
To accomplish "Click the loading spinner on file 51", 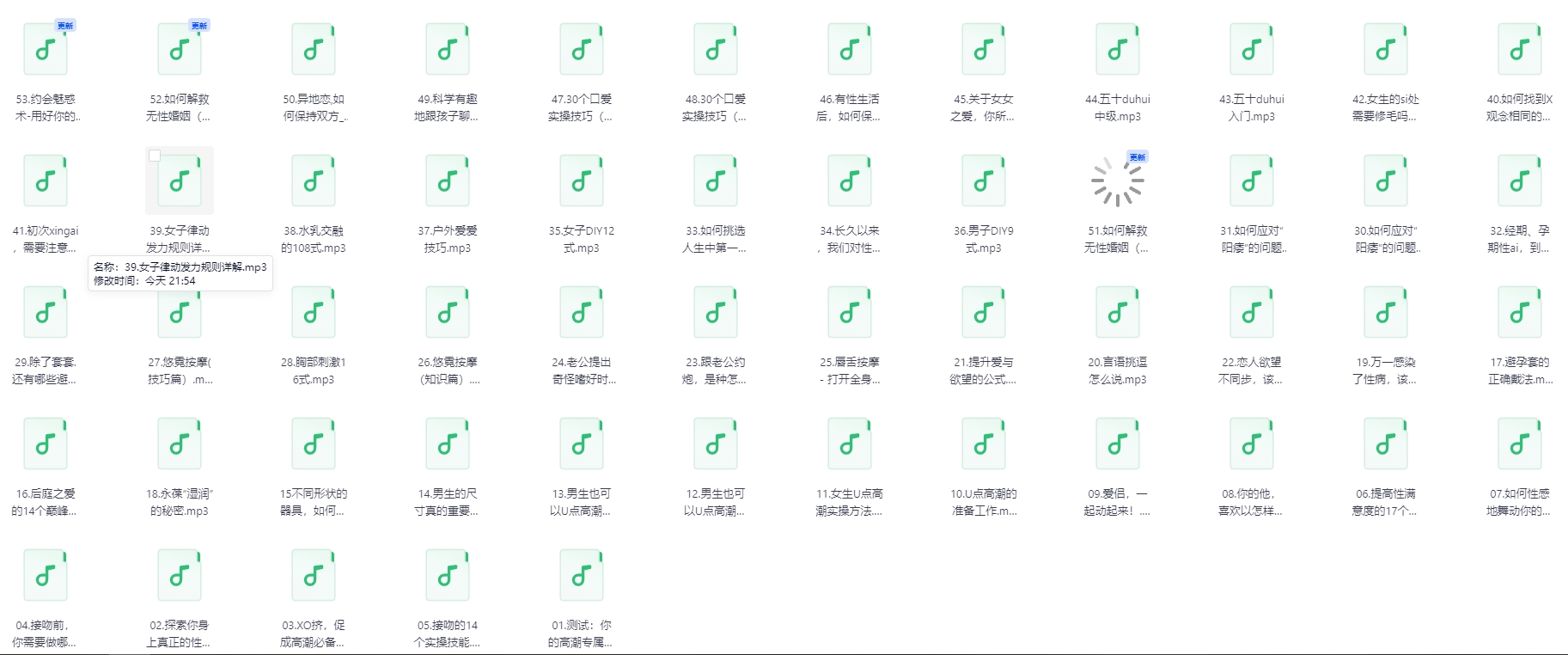I will pos(1118,181).
